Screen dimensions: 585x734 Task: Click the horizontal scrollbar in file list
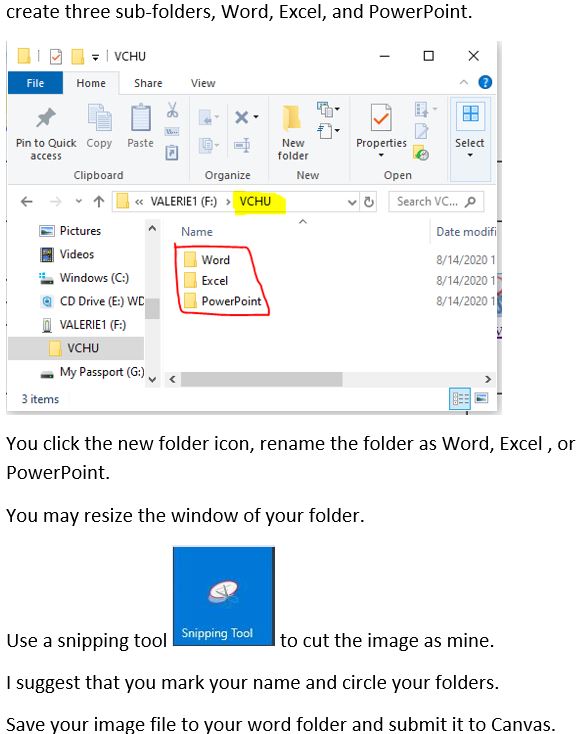point(262,379)
